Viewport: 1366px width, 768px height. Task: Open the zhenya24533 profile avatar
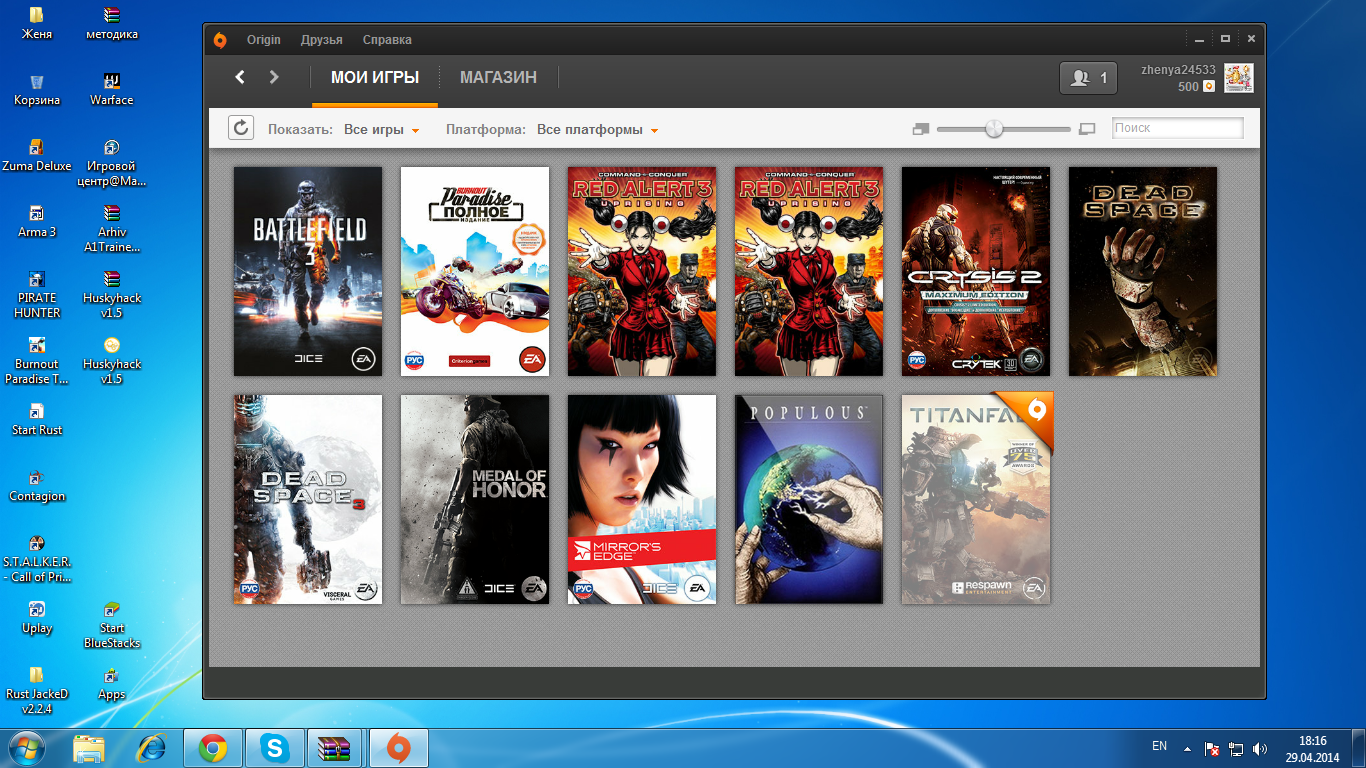point(1238,78)
